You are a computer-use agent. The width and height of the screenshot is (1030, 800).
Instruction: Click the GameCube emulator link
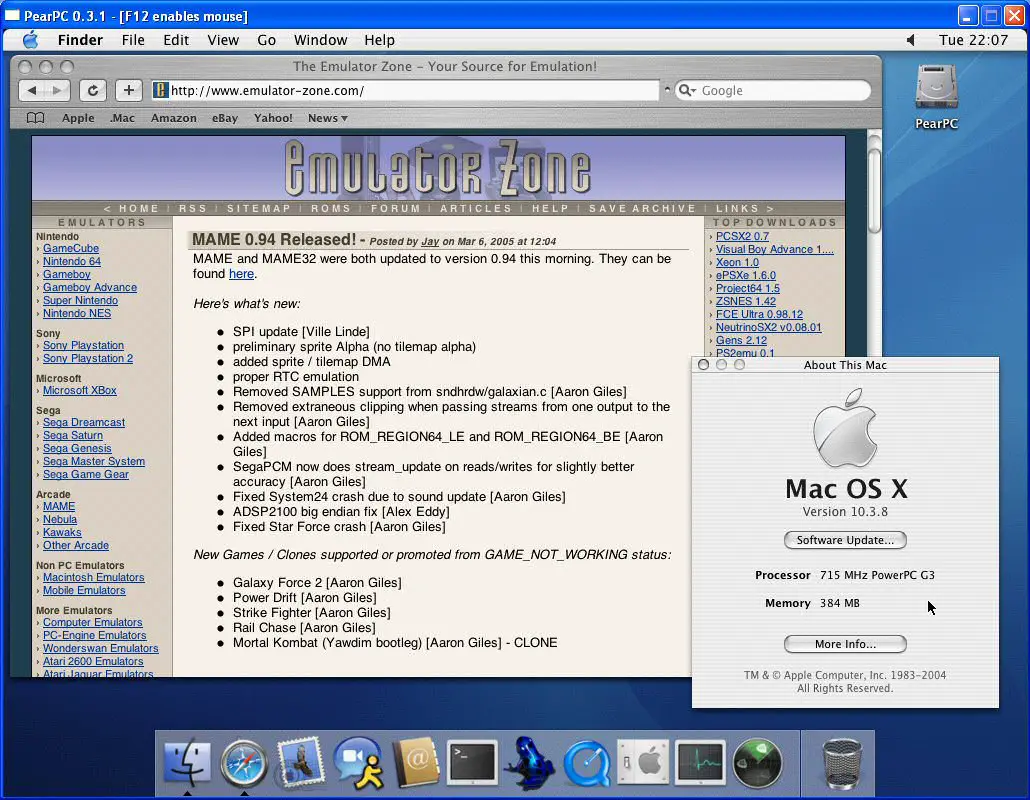point(71,248)
